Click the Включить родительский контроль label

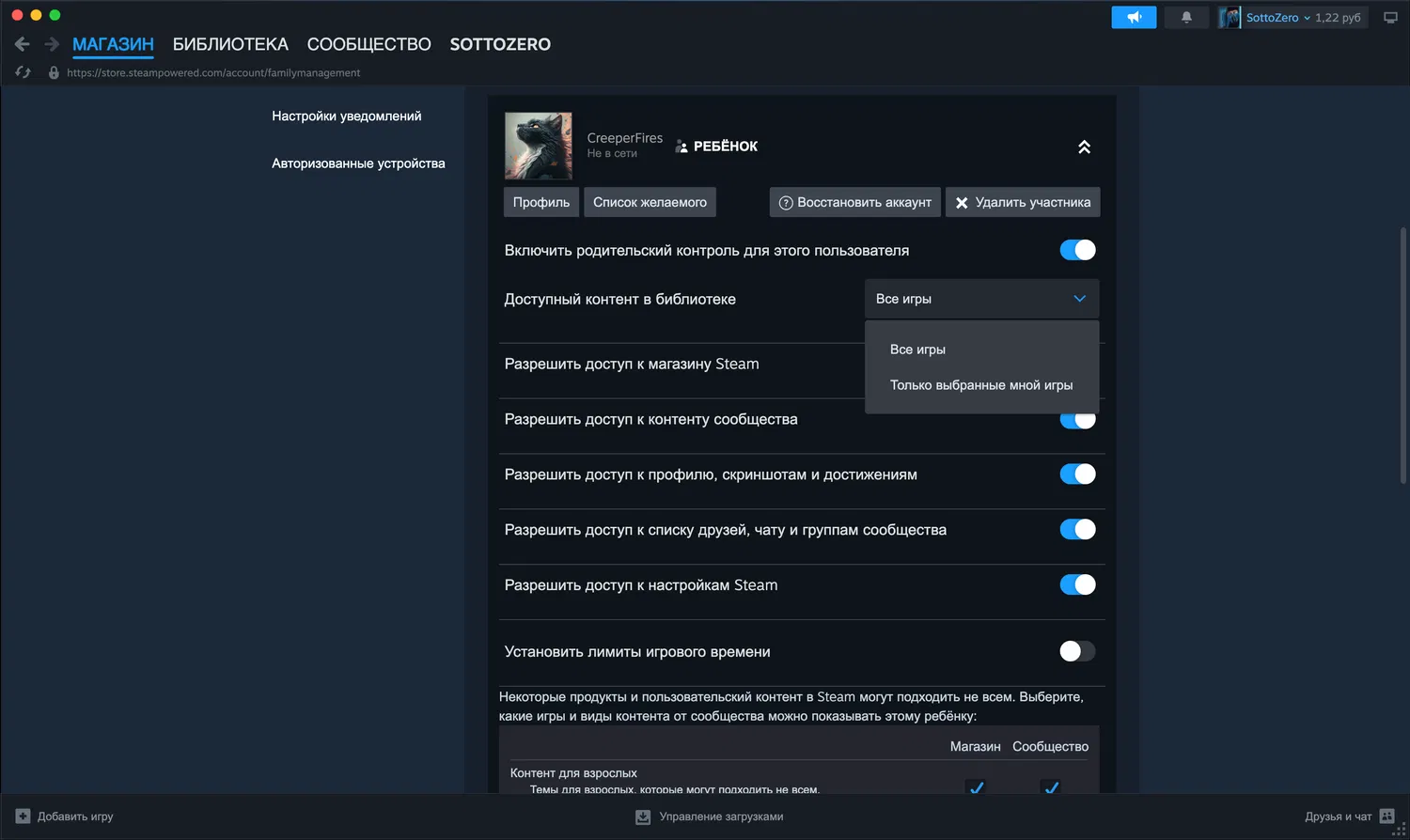[x=707, y=250]
